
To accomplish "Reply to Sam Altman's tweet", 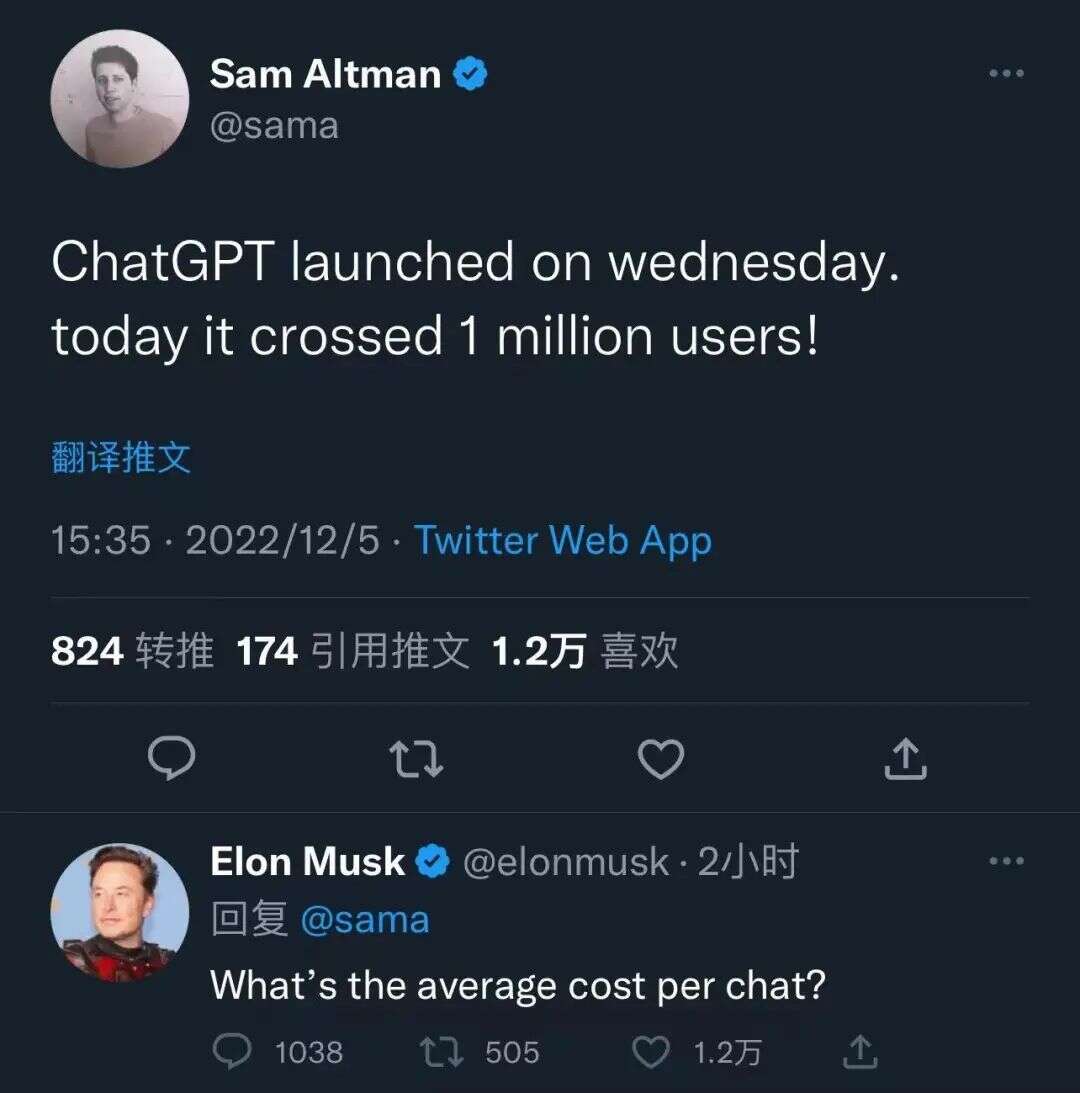I will coord(172,758).
